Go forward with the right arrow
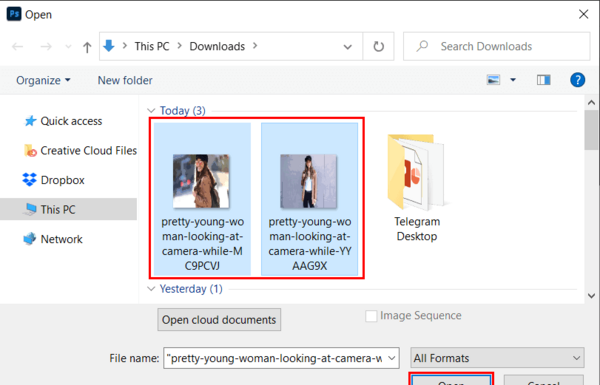The image size is (600, 385). [46, 47]
